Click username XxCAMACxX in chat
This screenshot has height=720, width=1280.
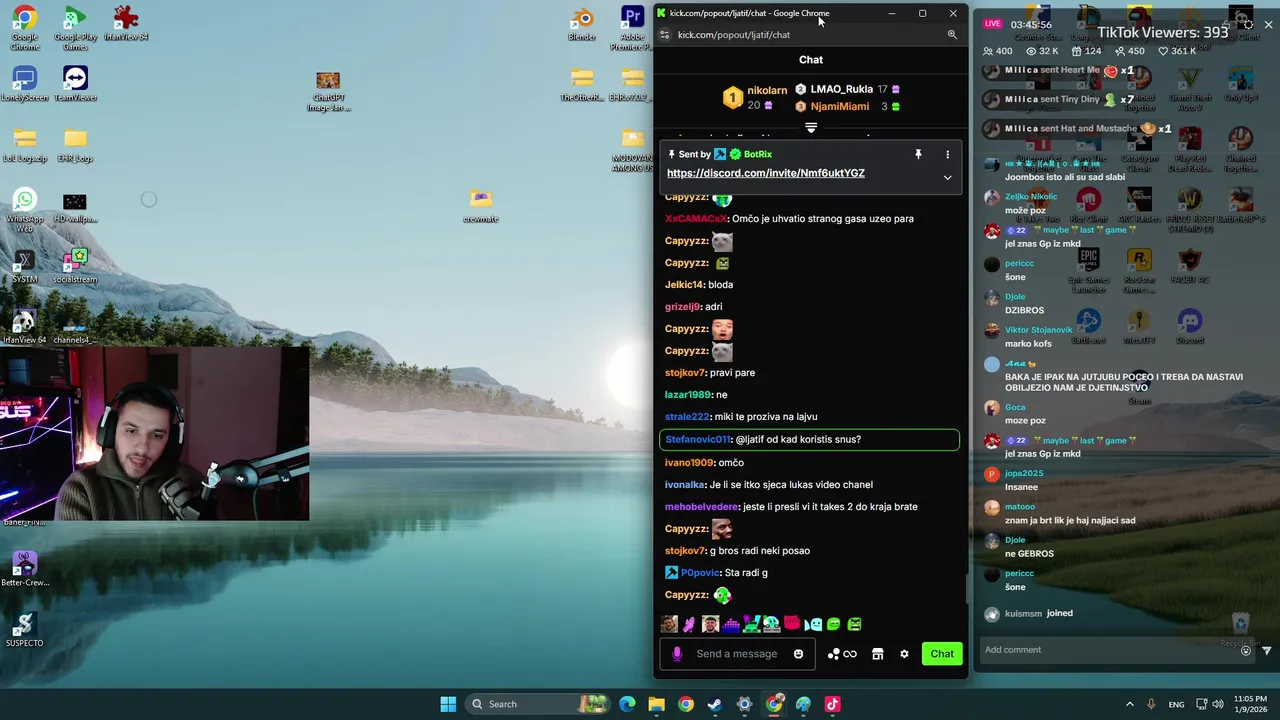click(x=696, y=219)
